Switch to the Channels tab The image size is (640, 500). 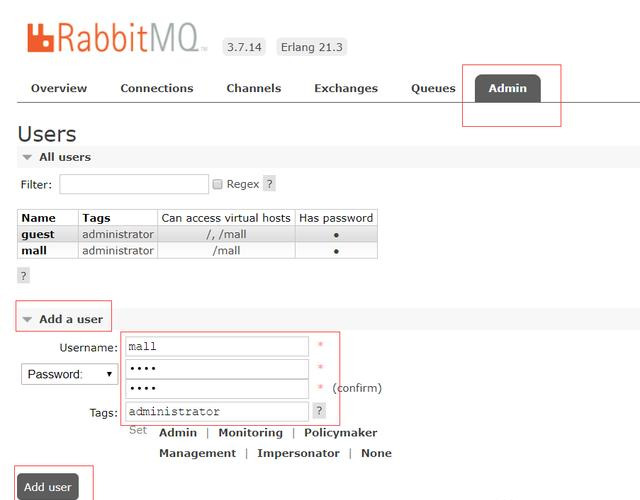[x=253, y=88]
